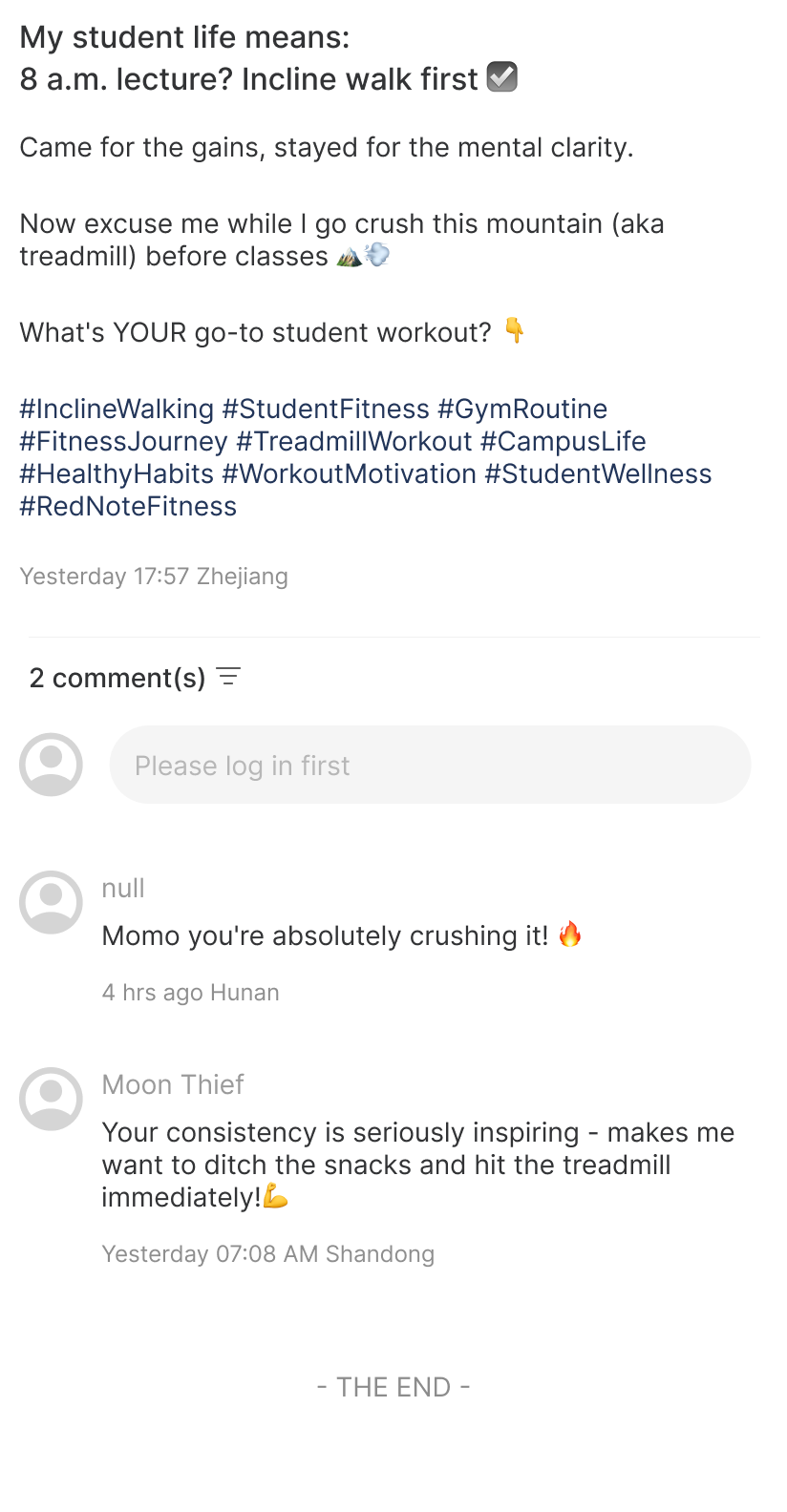Click the checkmark emoji after 'Incline walk first'
Screen dimensions: 787x1512
[502, 77]
